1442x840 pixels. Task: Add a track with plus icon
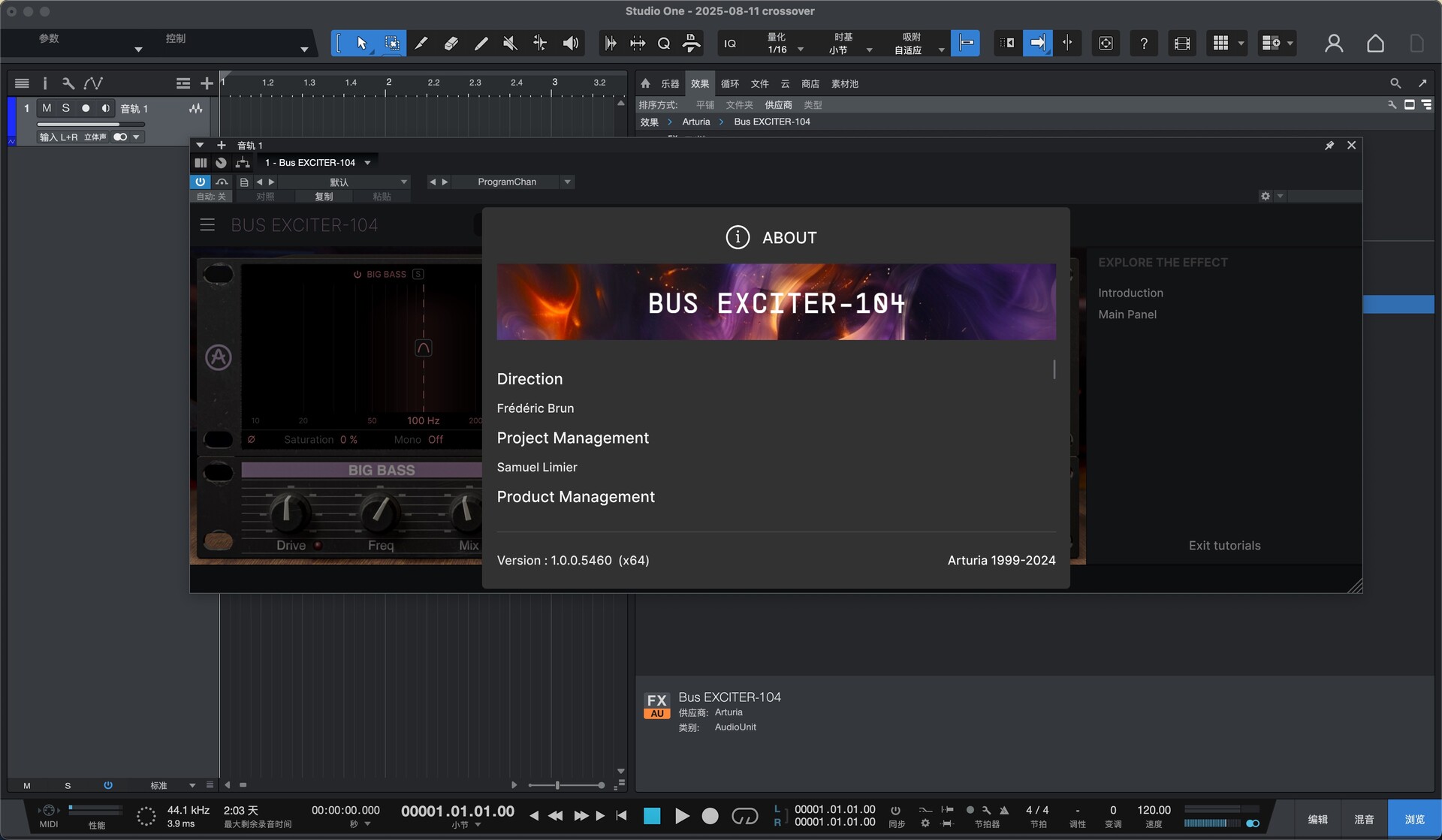pyautogui.click(x=207, y=83)
